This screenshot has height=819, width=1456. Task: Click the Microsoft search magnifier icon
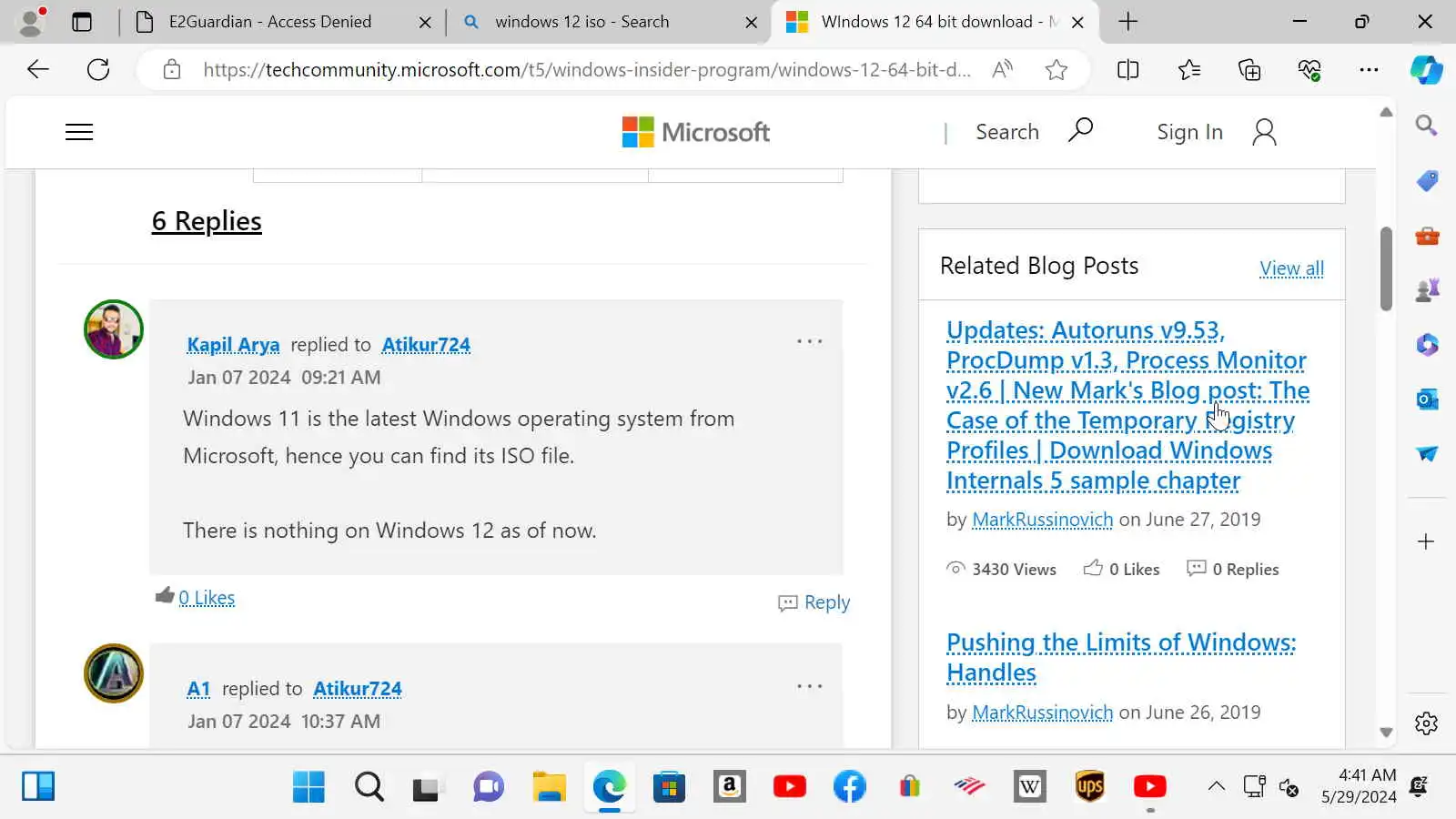pos(1080,131)
